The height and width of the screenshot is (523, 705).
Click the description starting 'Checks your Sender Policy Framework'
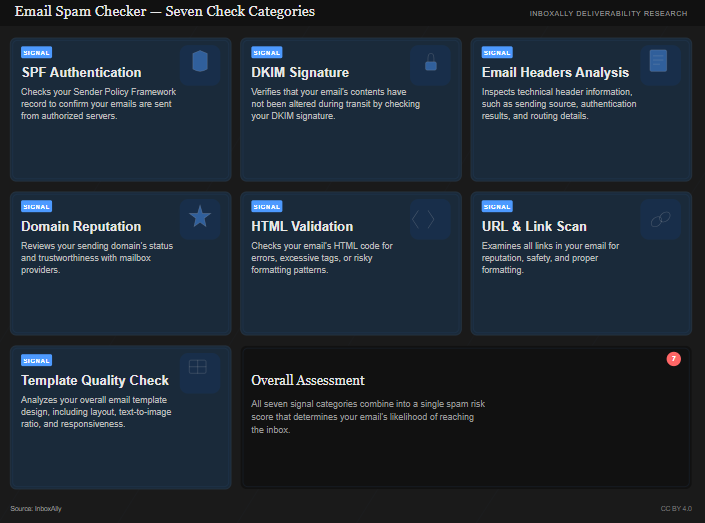[x=98, y=104]
